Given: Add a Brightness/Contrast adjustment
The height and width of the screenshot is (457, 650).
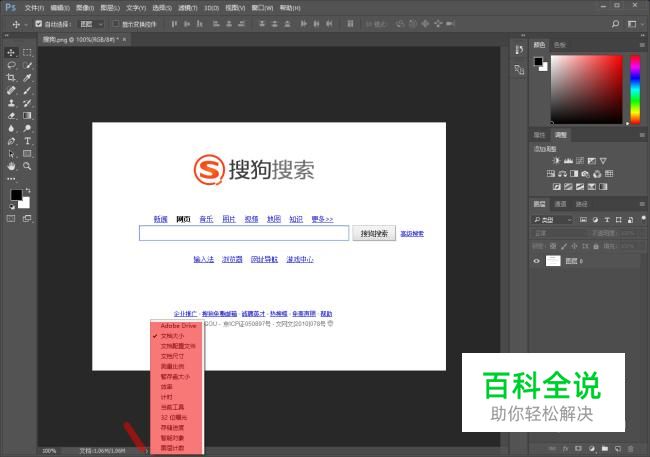Looking at the screenshot, I should (556, 160).
